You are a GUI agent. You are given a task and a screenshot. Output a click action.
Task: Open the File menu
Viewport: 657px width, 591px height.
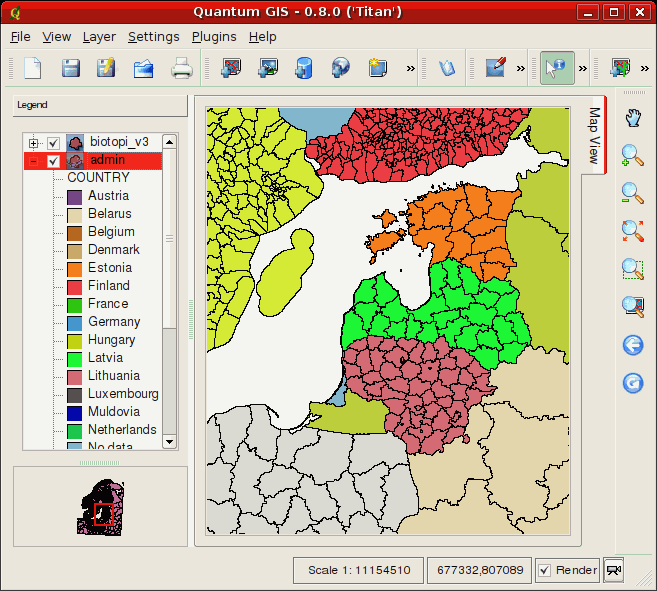[x=21, y=37]
